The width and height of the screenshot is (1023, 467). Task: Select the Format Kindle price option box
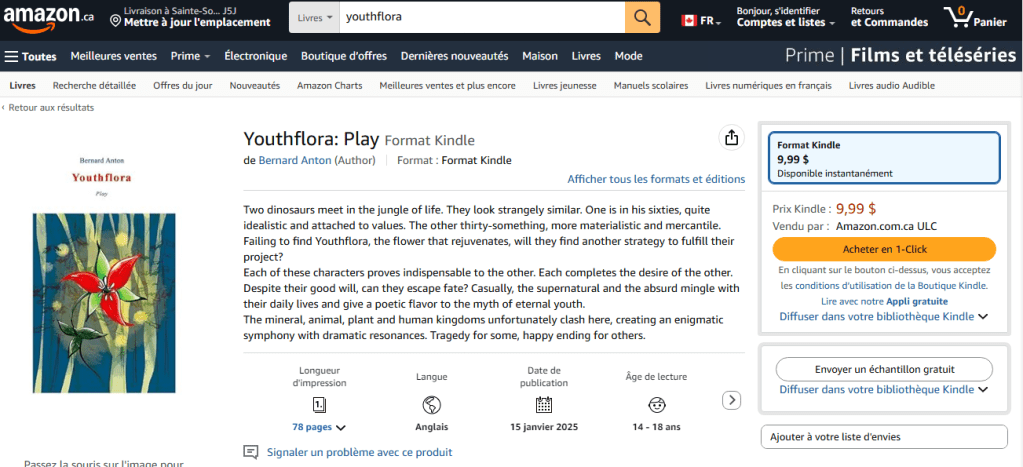coord(884,158)
